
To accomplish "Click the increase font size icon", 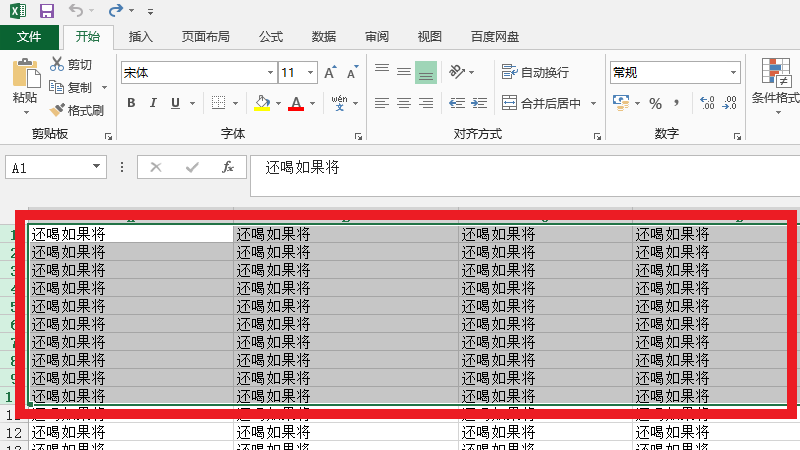I will [x=331, y=72].
